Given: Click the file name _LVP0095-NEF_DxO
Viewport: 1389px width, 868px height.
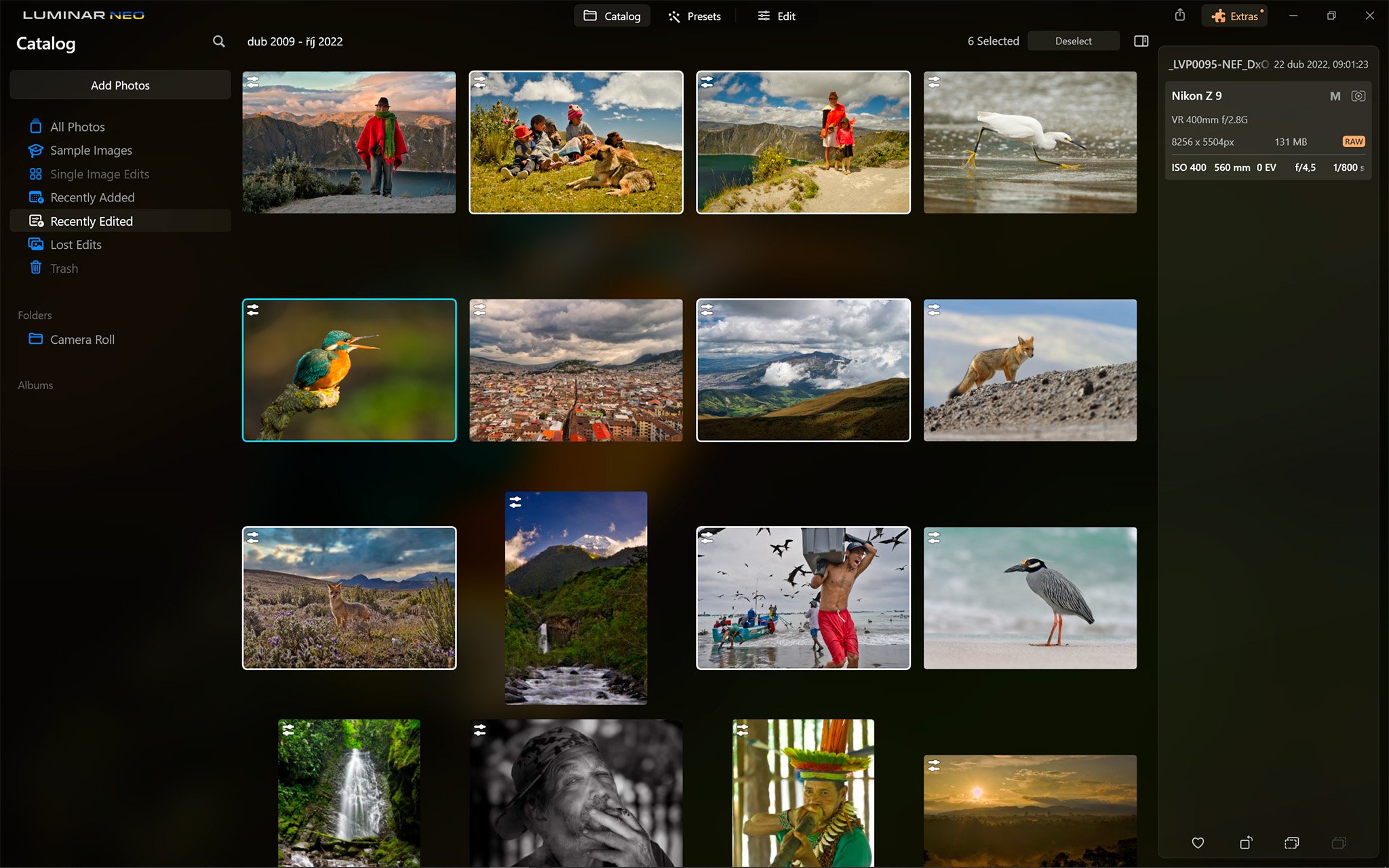Looking at the screenshot, I should [x=1218, y=64].
